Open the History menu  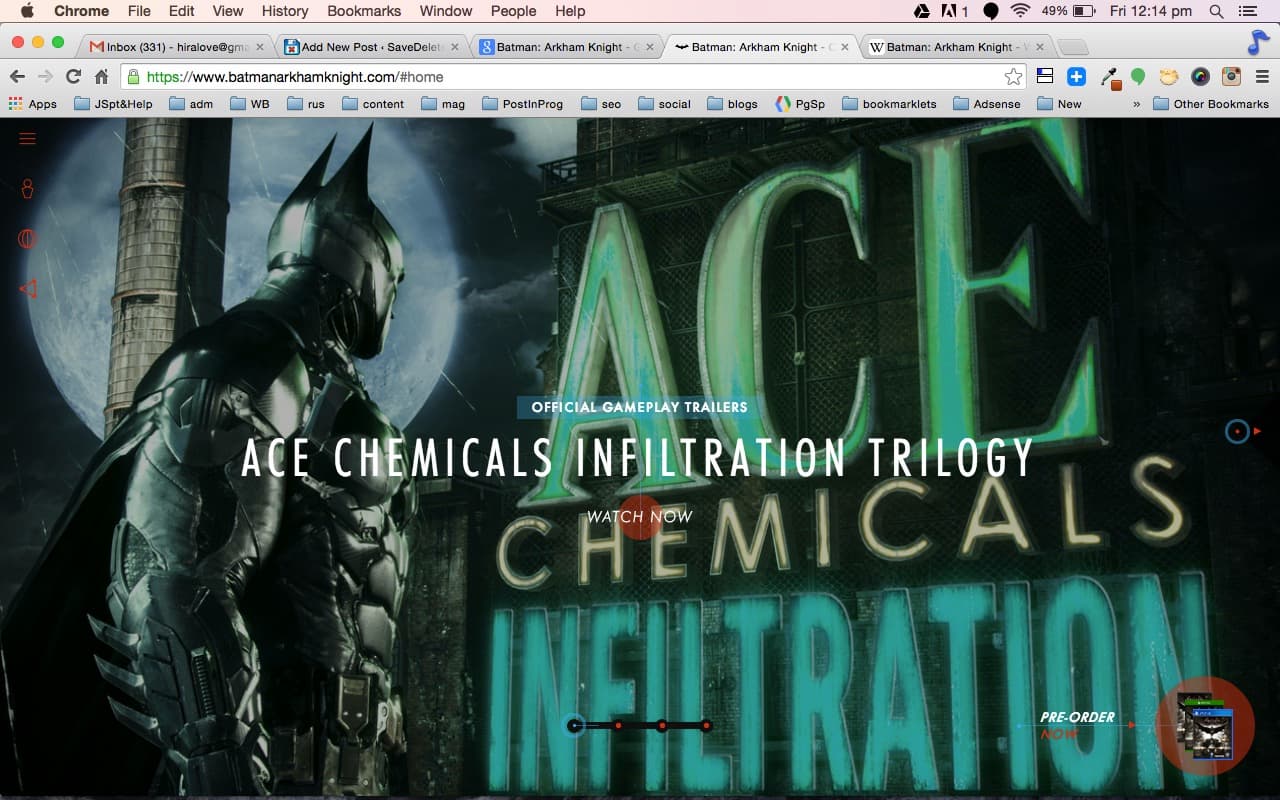click(x=285, y=11)
